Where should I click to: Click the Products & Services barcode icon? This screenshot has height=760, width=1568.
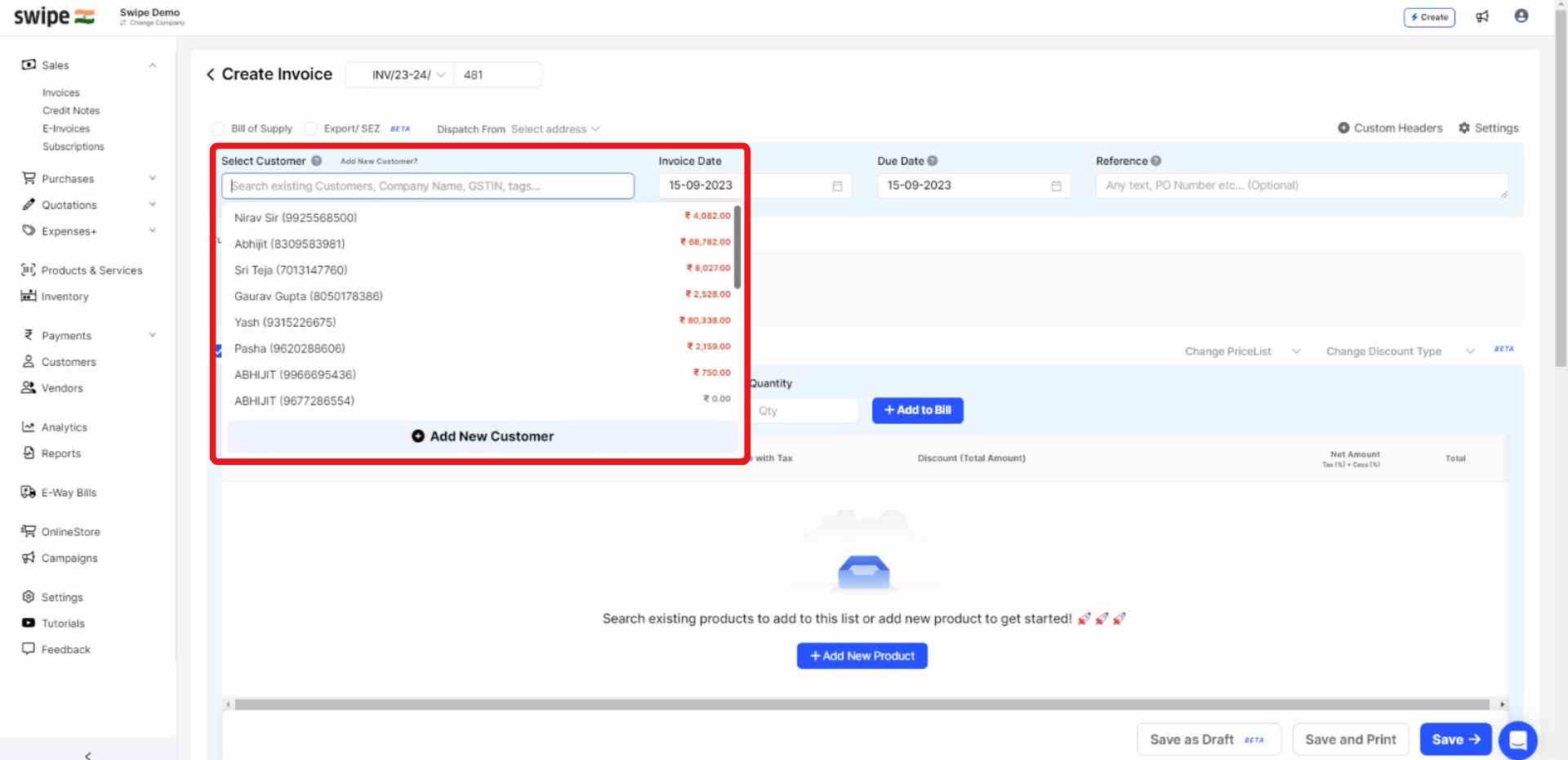click(29, 270)
